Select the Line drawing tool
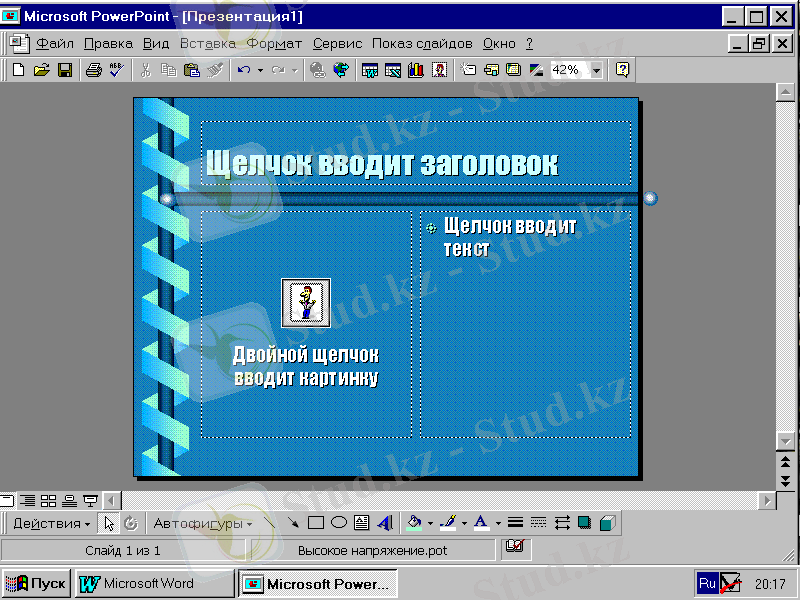The width and height of the screenshot is (800, 600). (270, 523)
